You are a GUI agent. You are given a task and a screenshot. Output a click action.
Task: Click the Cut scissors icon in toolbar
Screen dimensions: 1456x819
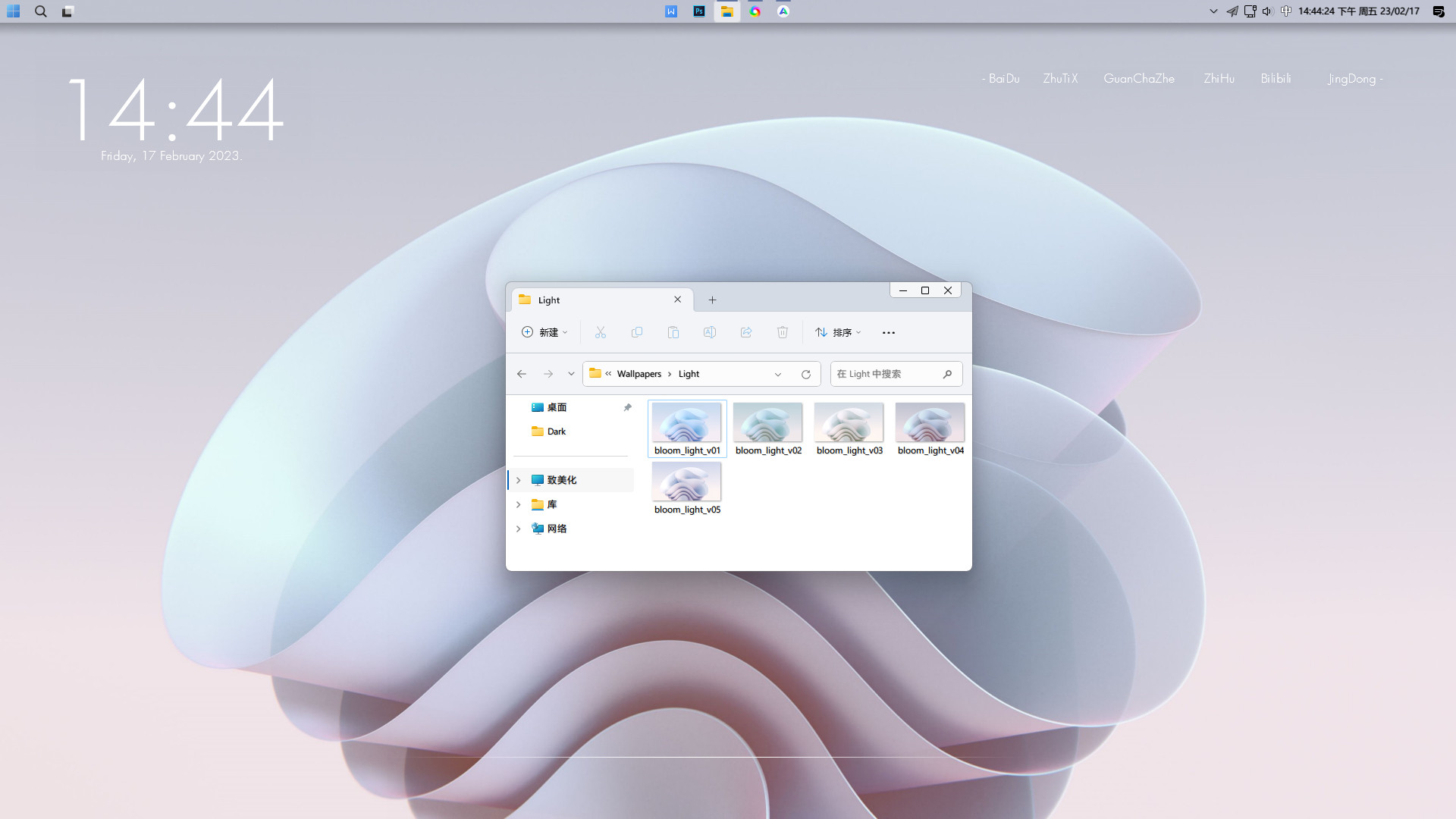(601, 332)
